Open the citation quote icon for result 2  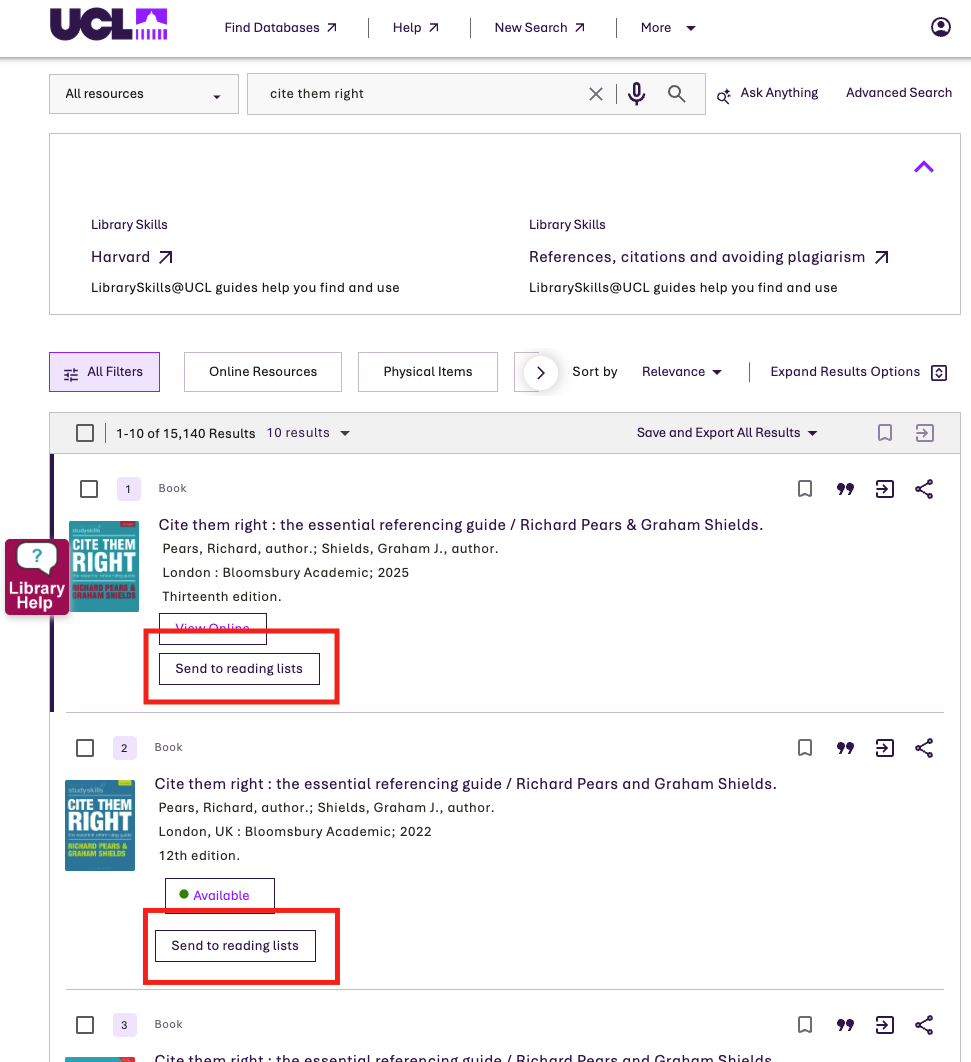tap(844, 748)
